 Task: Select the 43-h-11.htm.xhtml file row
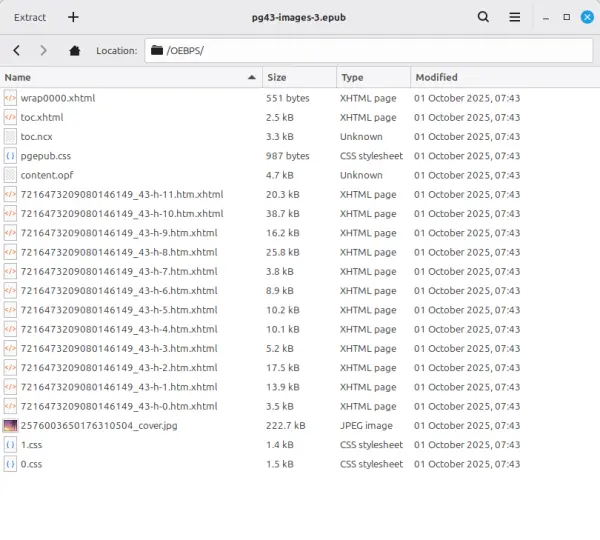click(x=121, y=195)
